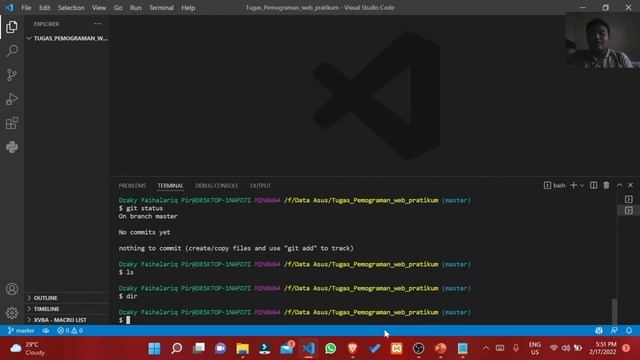Collapse the TUGAS_PEMOGRAMAN_W... folder section
Viewport: 640px width, 360px height.
coord(67,38)
